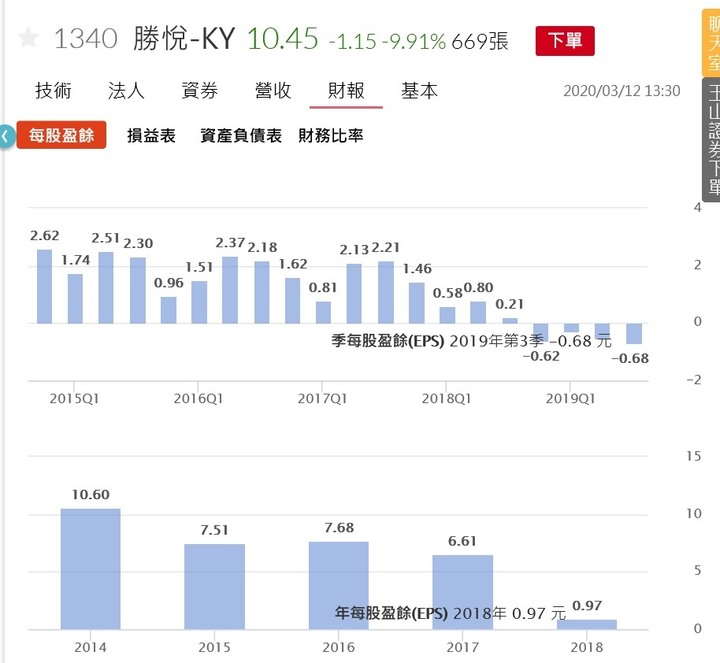The width and height of the screenshot is (720, 663).
Task: Click the 2019Q1 axis label
Action: (x=570, y=399)
